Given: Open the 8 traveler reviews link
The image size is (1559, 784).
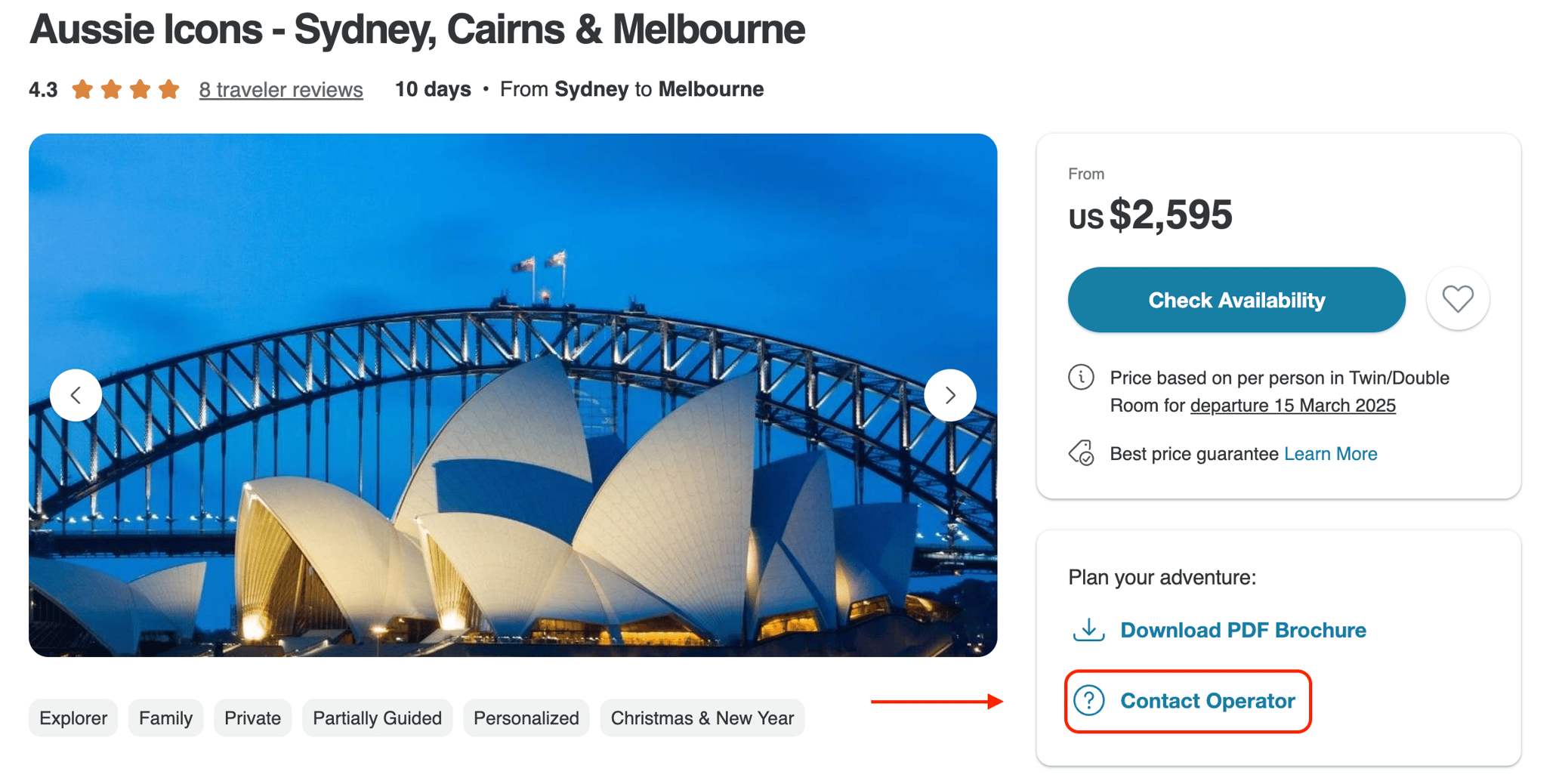Looking at the screenshot, I should (281, 90).
